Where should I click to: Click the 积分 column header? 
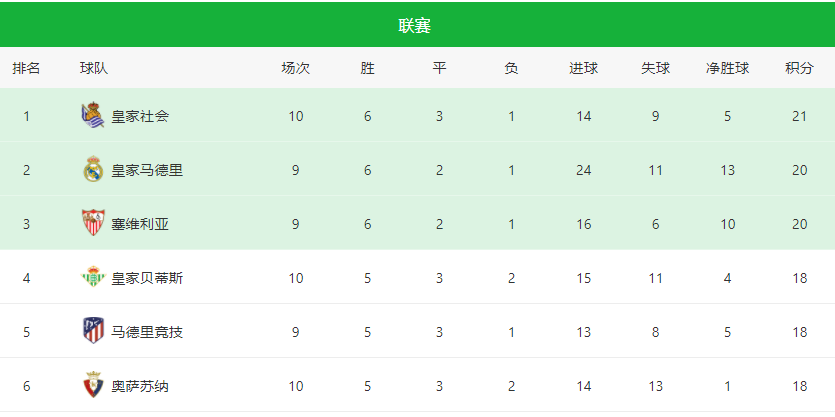coord(799,68)
